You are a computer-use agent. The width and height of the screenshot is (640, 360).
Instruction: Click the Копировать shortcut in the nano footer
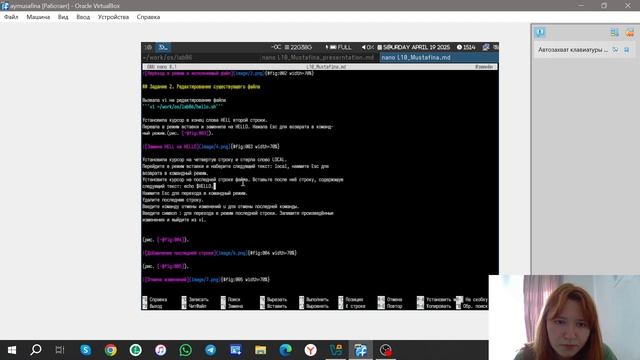[434, 306]
